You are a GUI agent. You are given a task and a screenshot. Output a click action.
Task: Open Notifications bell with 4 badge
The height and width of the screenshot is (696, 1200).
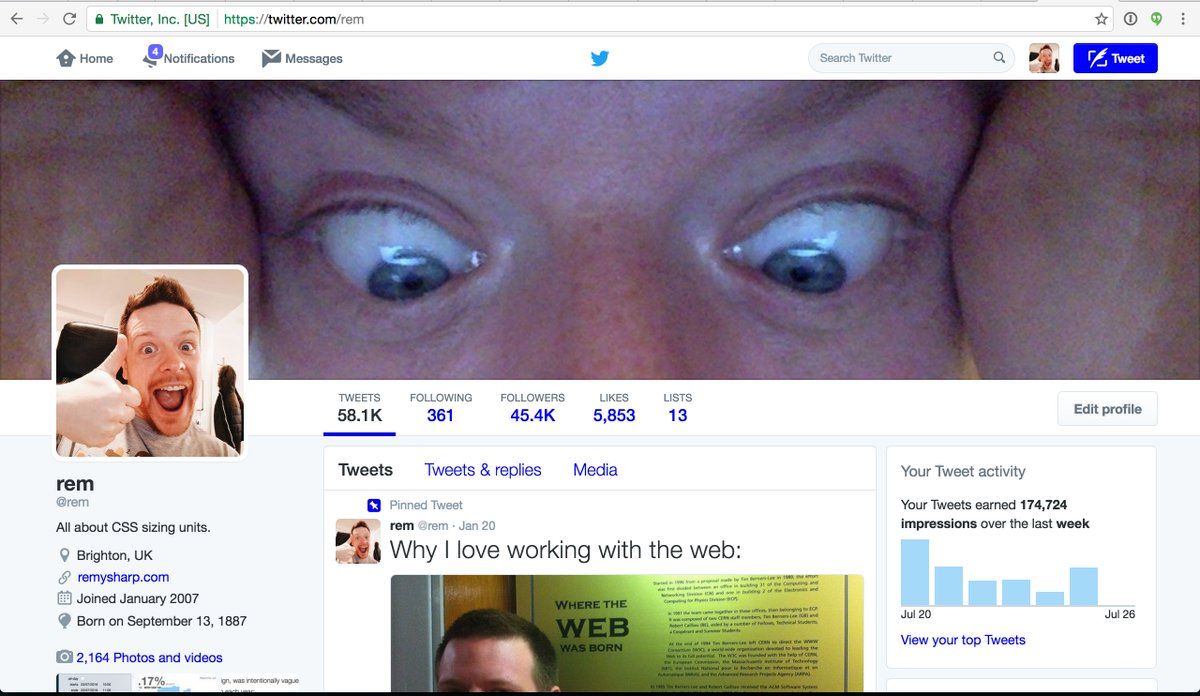pos(152,58)
